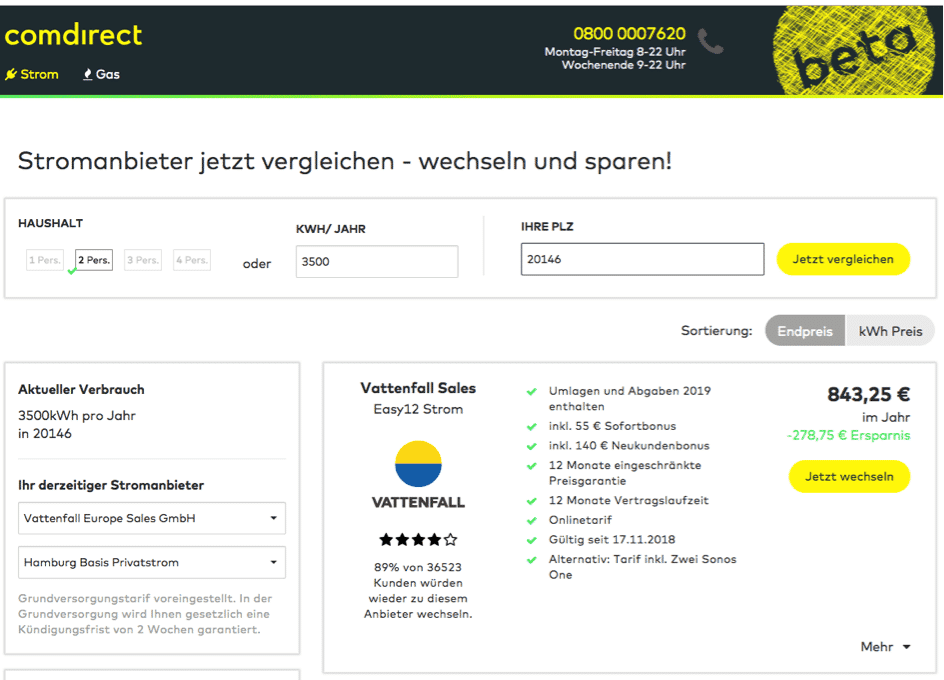Click the 89% von 36523 Kunden review text
The image size is (944, 680).
pos(418,590)
